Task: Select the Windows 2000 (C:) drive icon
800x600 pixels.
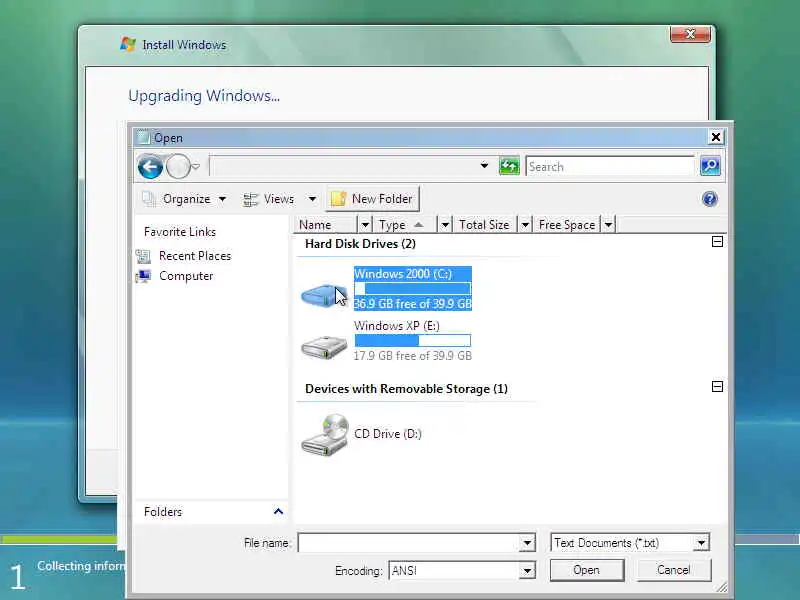Action: pos(324,294)
